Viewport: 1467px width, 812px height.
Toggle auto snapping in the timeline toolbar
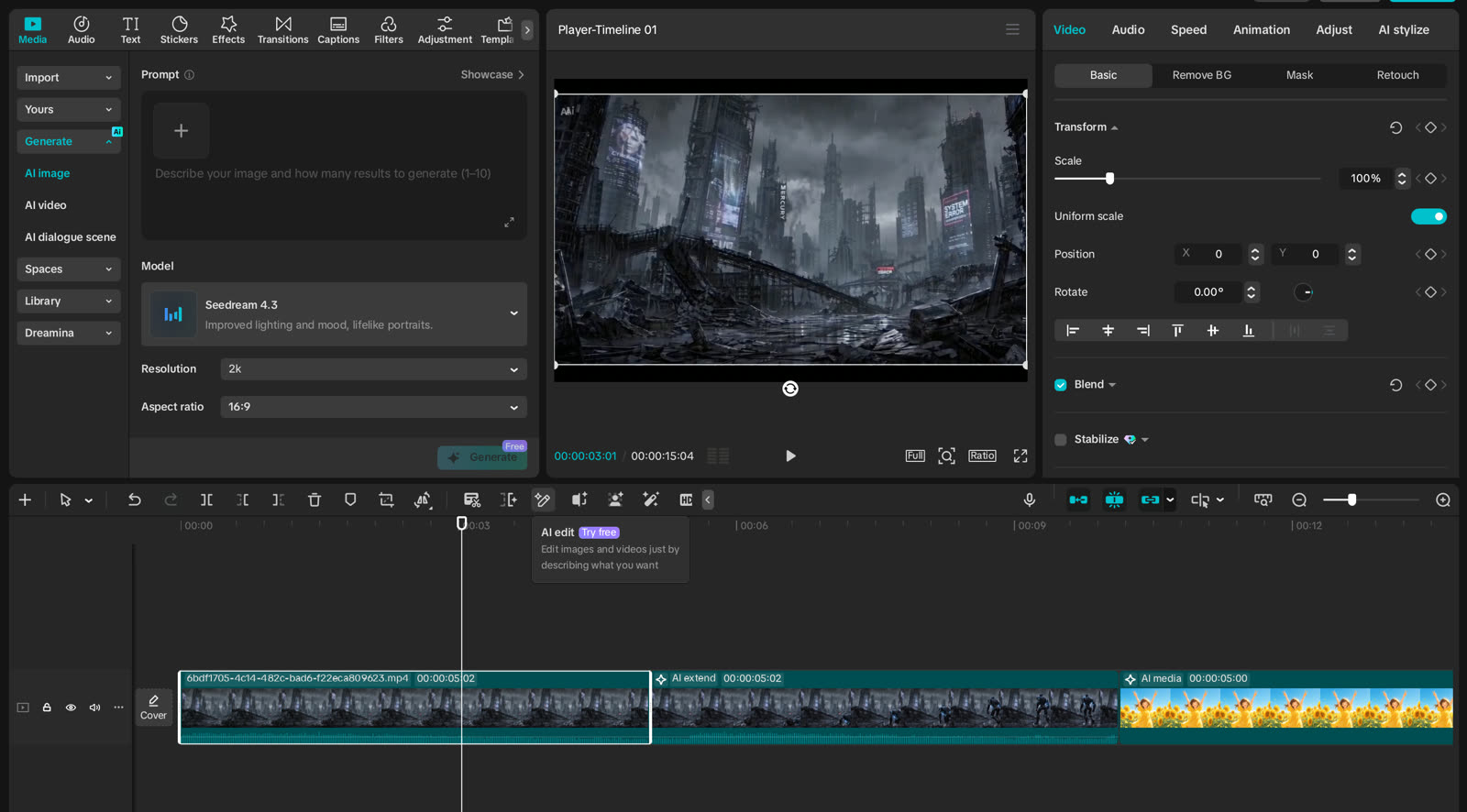(1114, 499)
